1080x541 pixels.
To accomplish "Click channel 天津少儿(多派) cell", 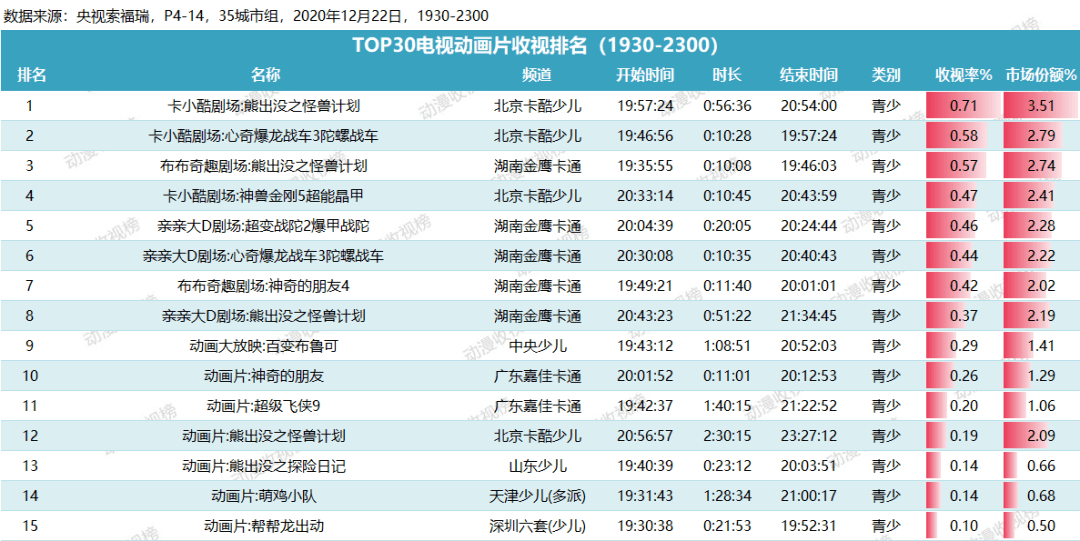I will click(537, 496).
